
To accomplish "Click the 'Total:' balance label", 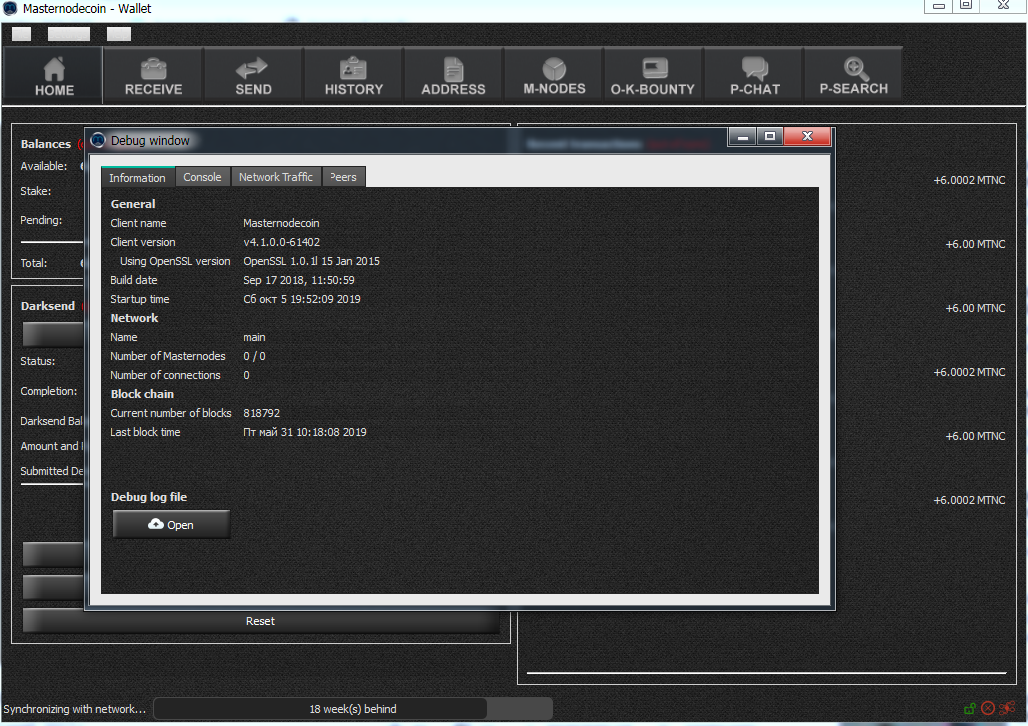I will pyautogui.click(x=33, y=263).
